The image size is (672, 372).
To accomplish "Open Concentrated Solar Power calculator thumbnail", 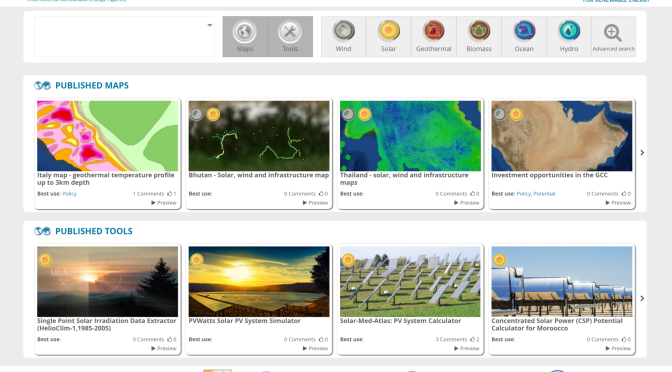I will 562,282.
